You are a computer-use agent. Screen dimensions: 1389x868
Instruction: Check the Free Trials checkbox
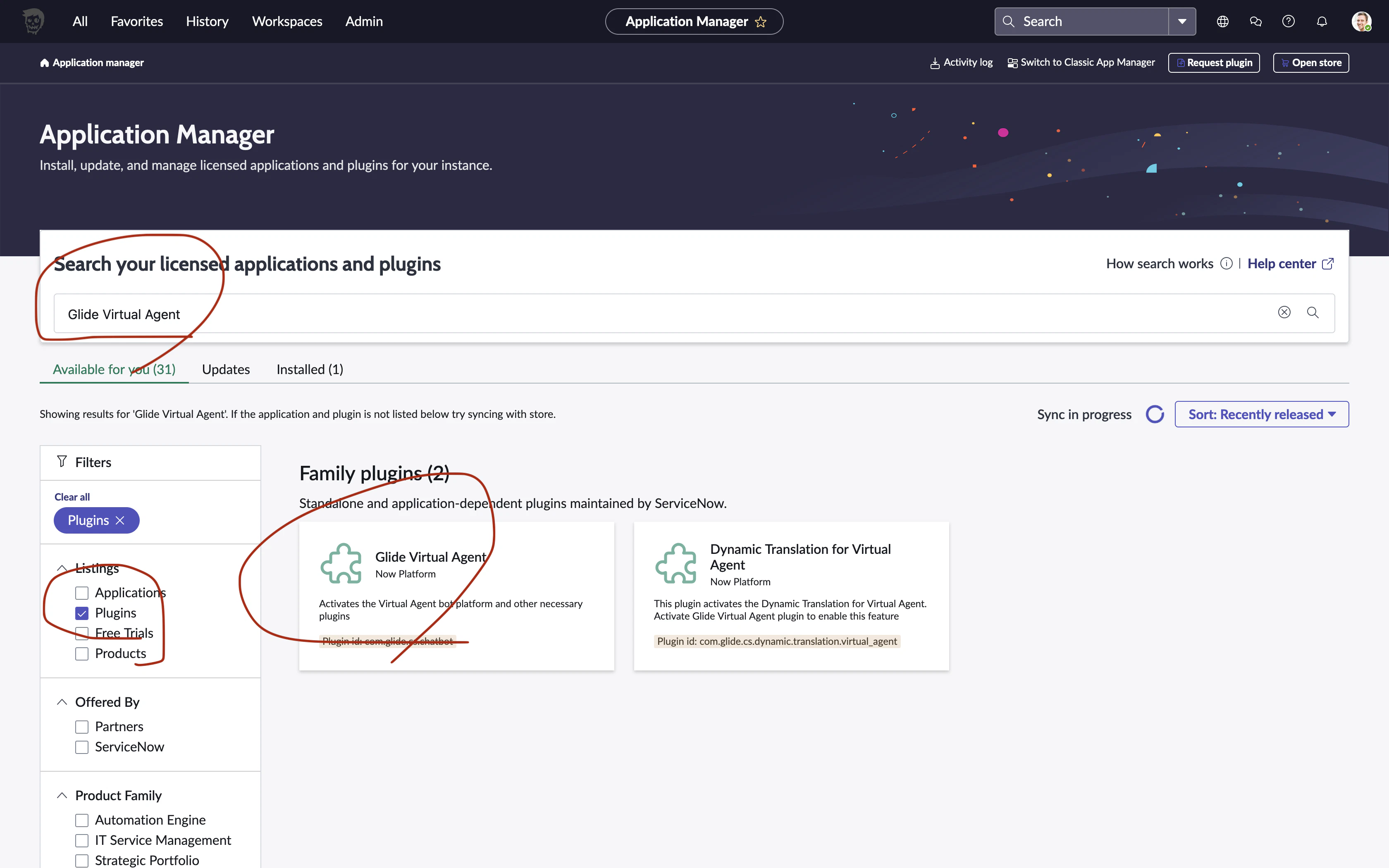82,633
